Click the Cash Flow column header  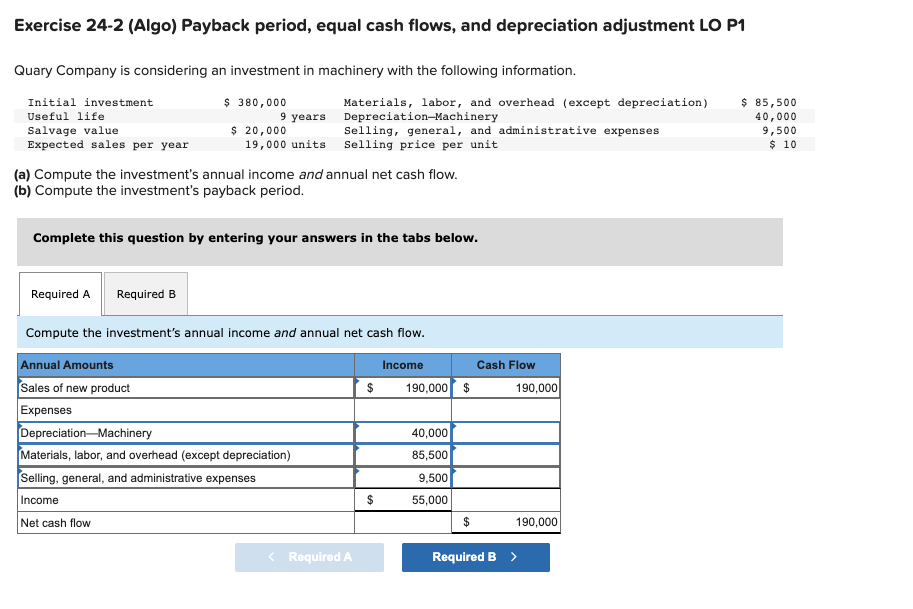tap(505, 365)
